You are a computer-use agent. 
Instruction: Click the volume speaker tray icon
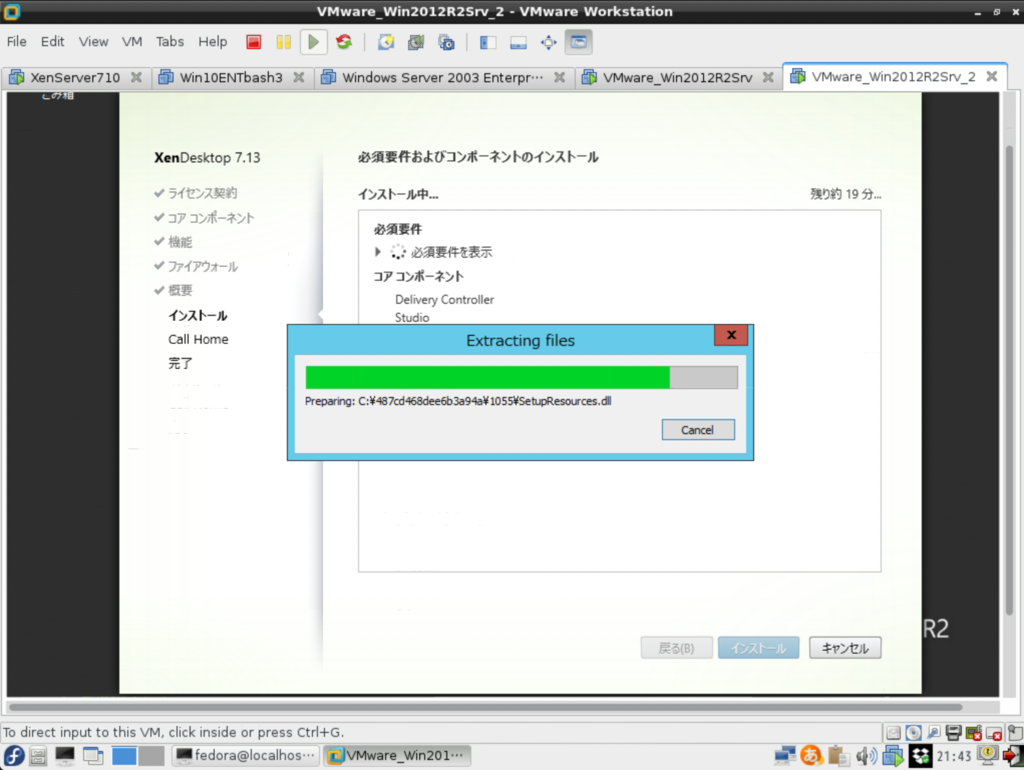point(866,756)
